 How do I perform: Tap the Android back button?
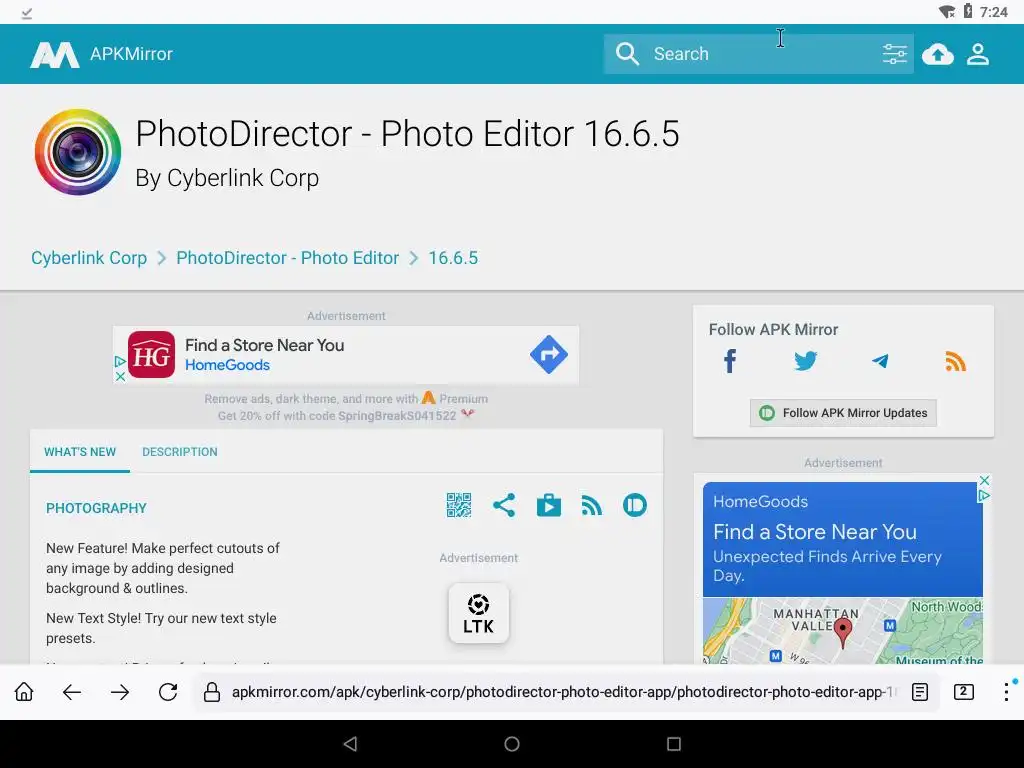click(350, 744)
